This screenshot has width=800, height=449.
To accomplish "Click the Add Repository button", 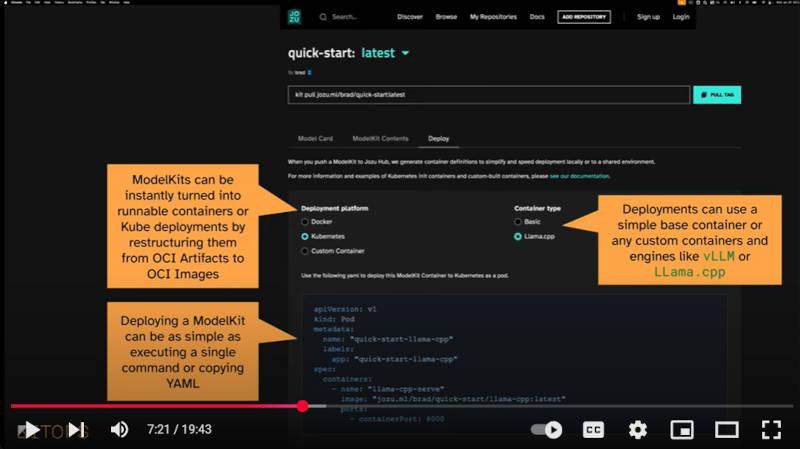I will [584, 17].
